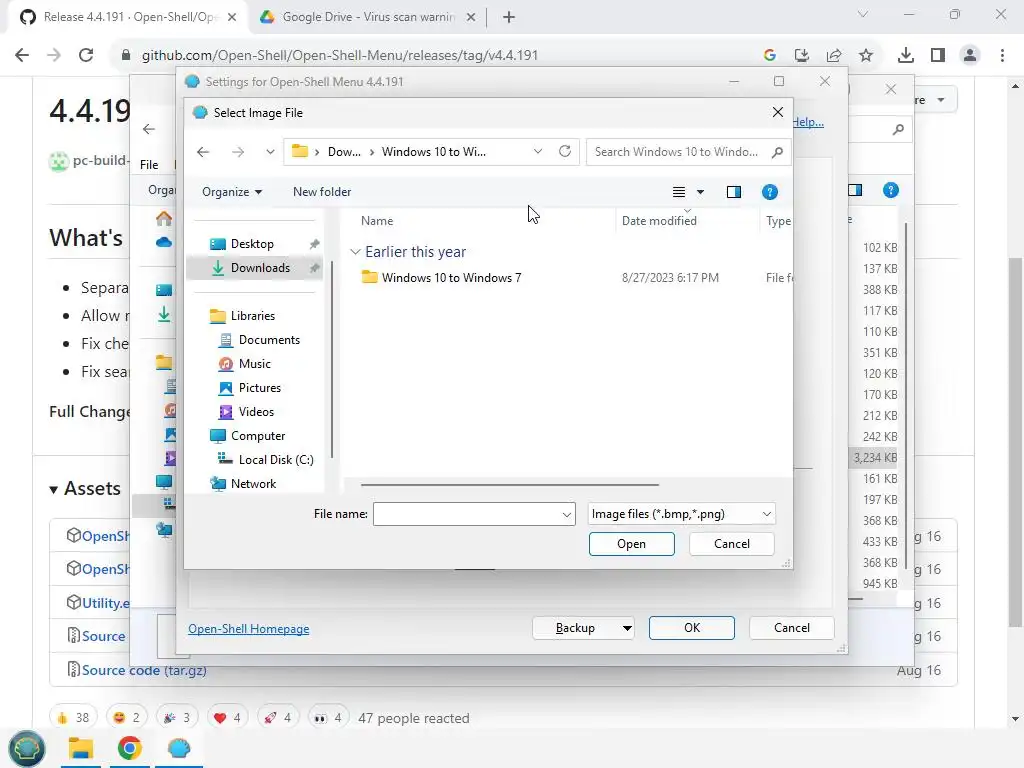1024x768 pixels.
Task: Click the horizontal scrollbar in file list
Action: click(x=509, y=485)
